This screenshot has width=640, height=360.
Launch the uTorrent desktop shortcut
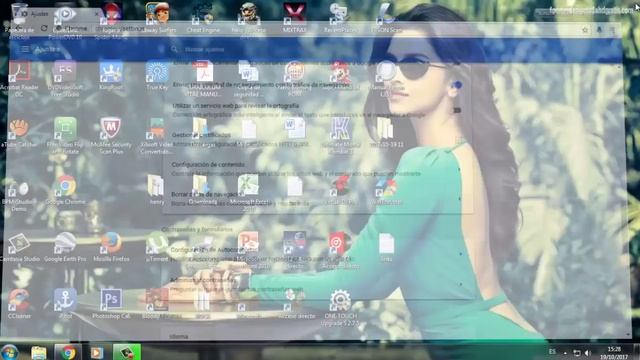[157, 247]
